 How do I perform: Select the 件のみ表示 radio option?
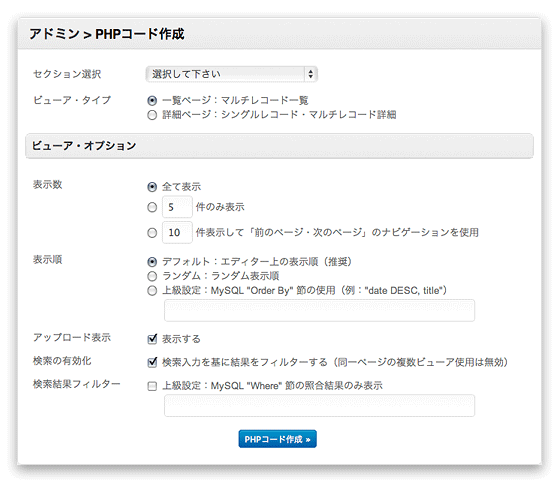click(x=152, y=207)
